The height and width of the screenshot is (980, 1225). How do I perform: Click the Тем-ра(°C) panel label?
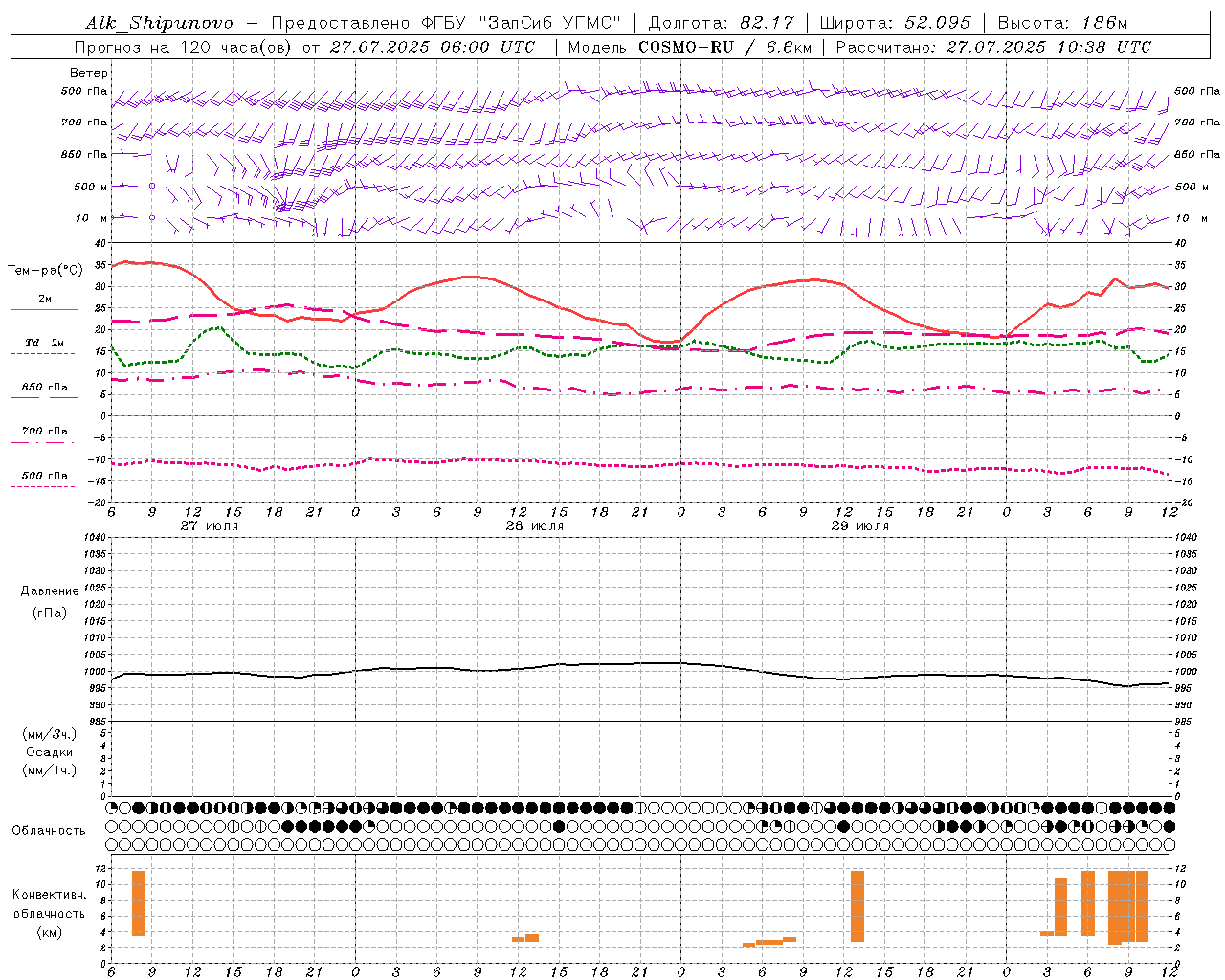(45, 271)
